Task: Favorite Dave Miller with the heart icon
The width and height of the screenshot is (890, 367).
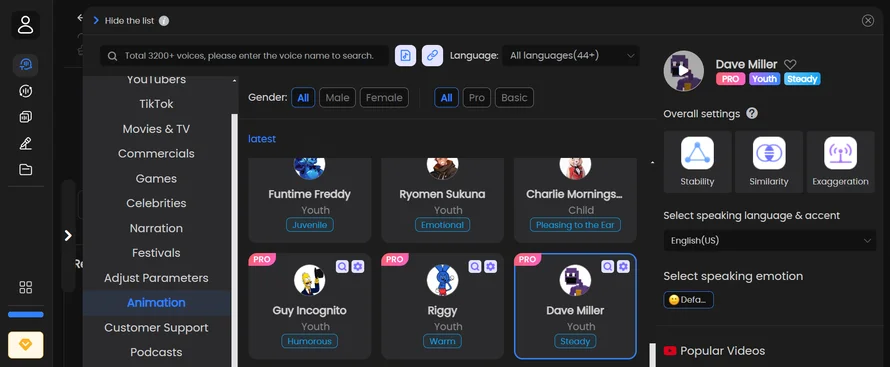Action: click(x=790, y=65)
